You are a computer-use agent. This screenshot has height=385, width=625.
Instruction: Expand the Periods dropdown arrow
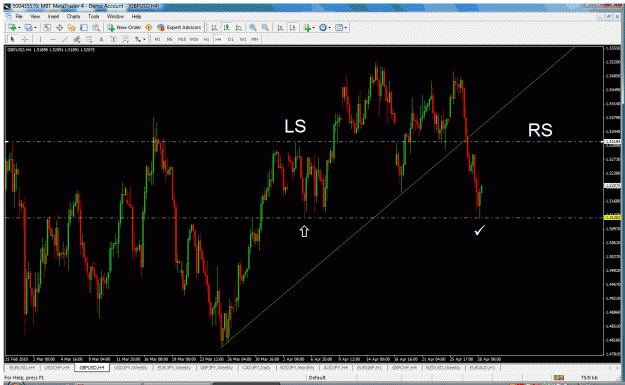pos(330,27)
